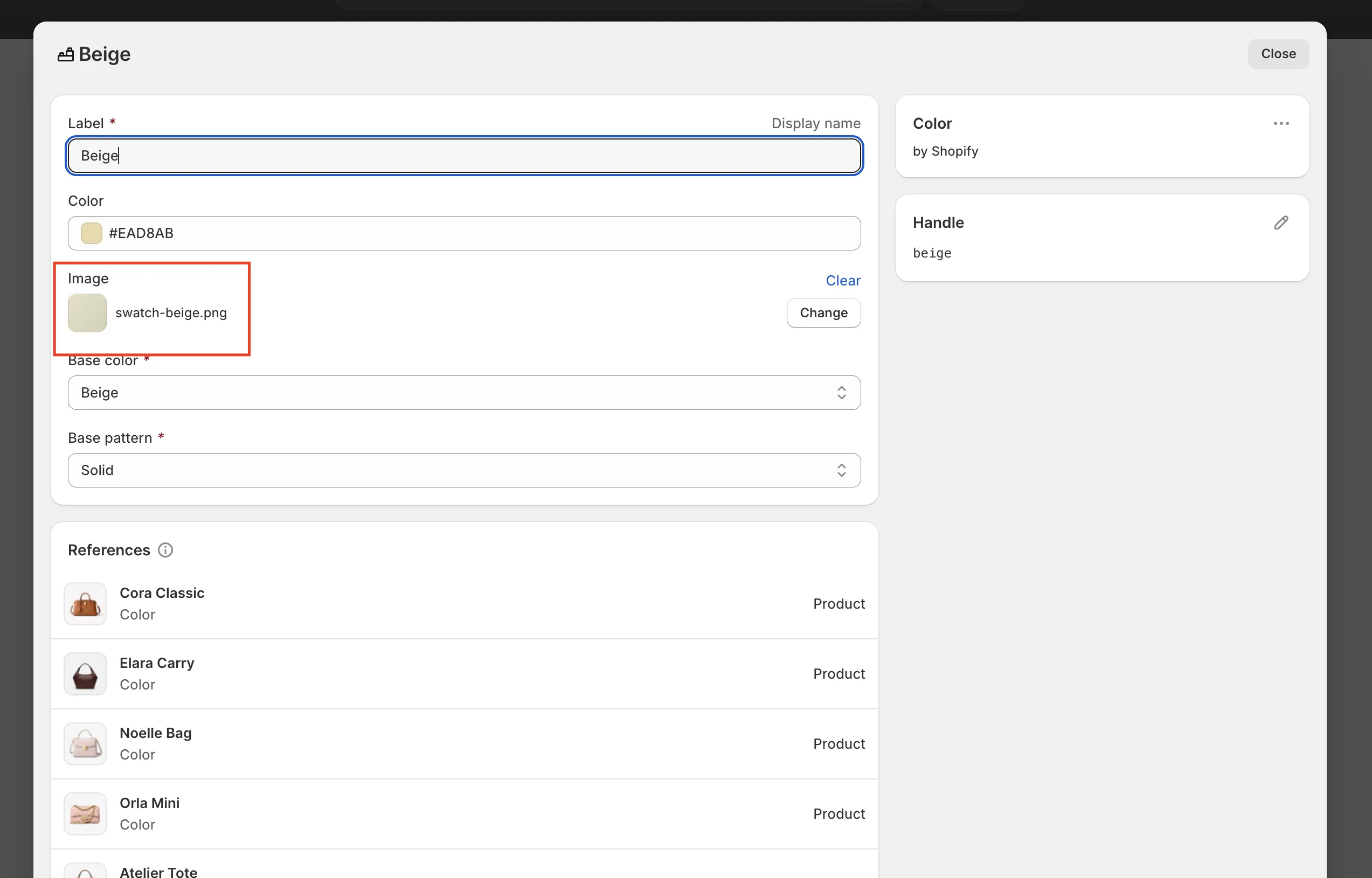The width and height of the screenshot is (1372, 878).
Task: Click the Noelle Bag product thumbnail
Action: point(85,744)
